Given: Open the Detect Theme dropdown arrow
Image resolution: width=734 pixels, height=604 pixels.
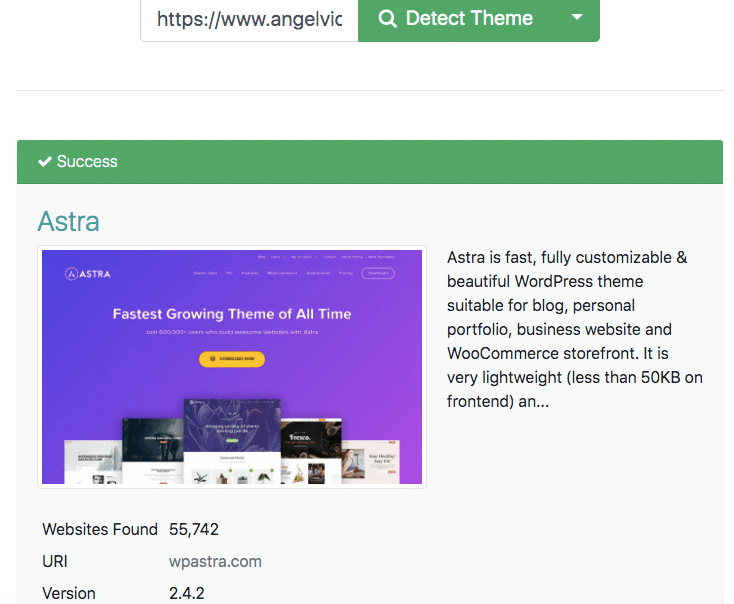Looking at the screenshot, I should [578, 18].
